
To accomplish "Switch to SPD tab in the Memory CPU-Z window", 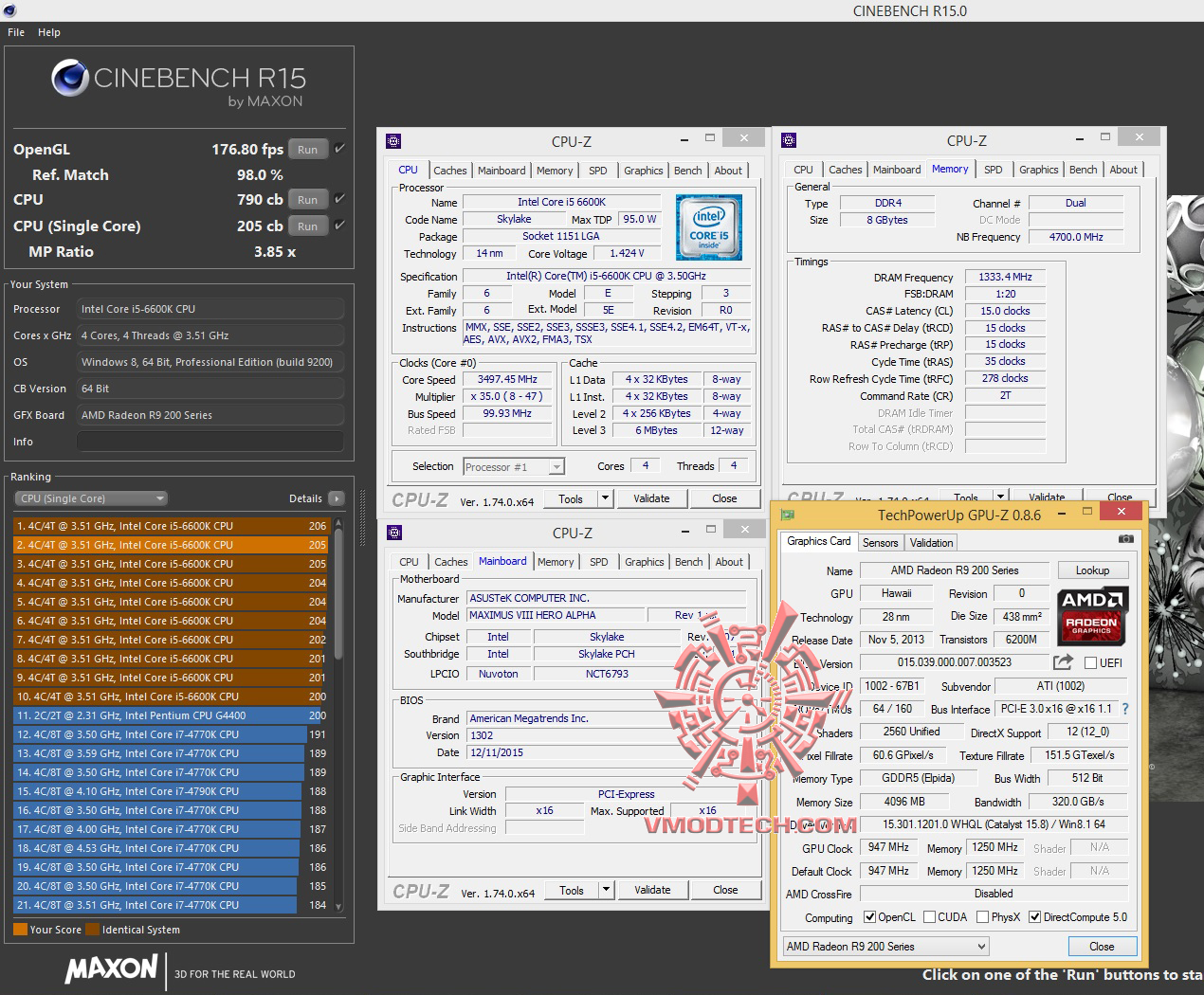I will (x=994, y=170).
